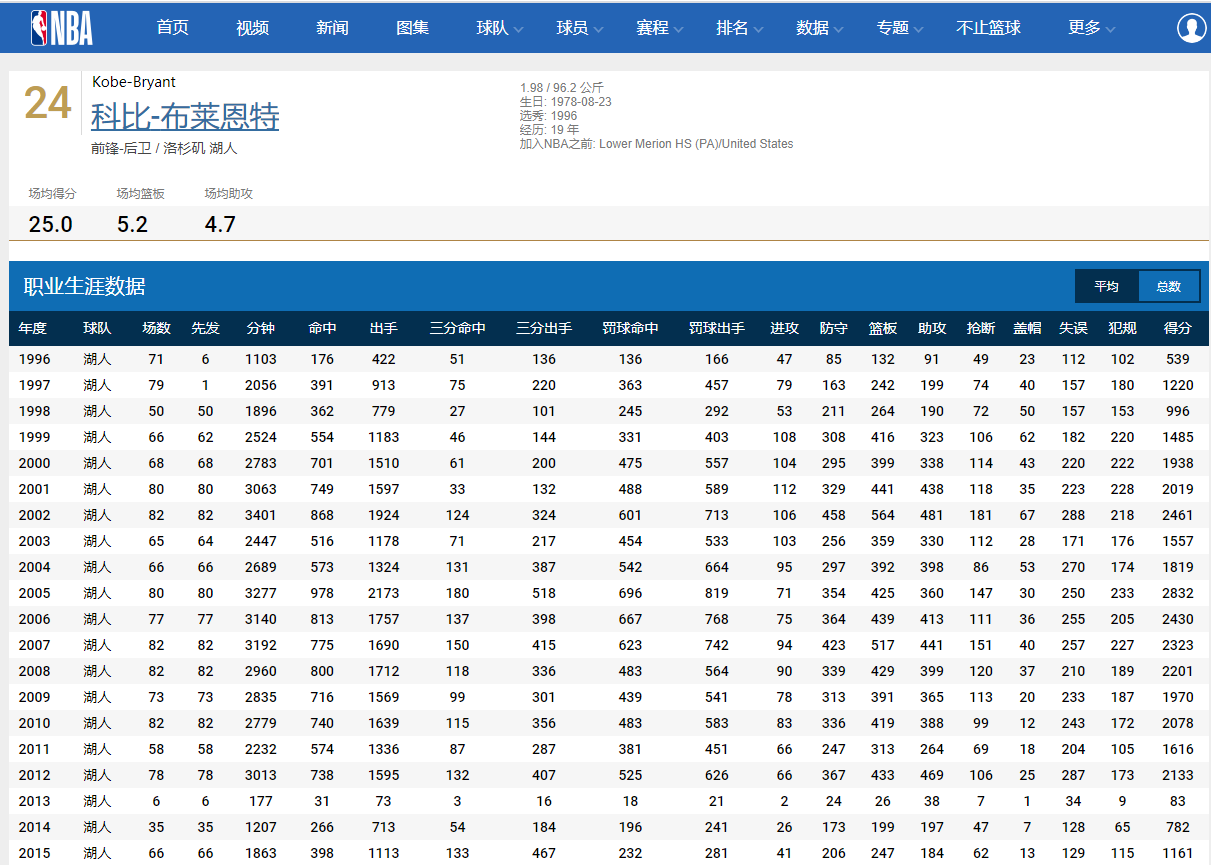
Task: Click the 犯规 fouls column header
Action: [x=1123, y=328]
